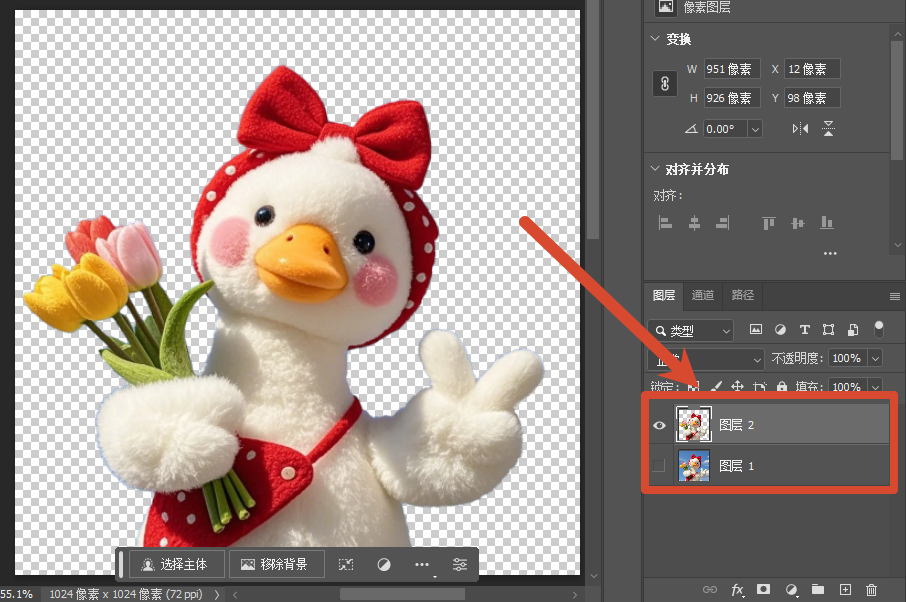
Task: Delete the layer with trash icon
Action: pos(871,589)
